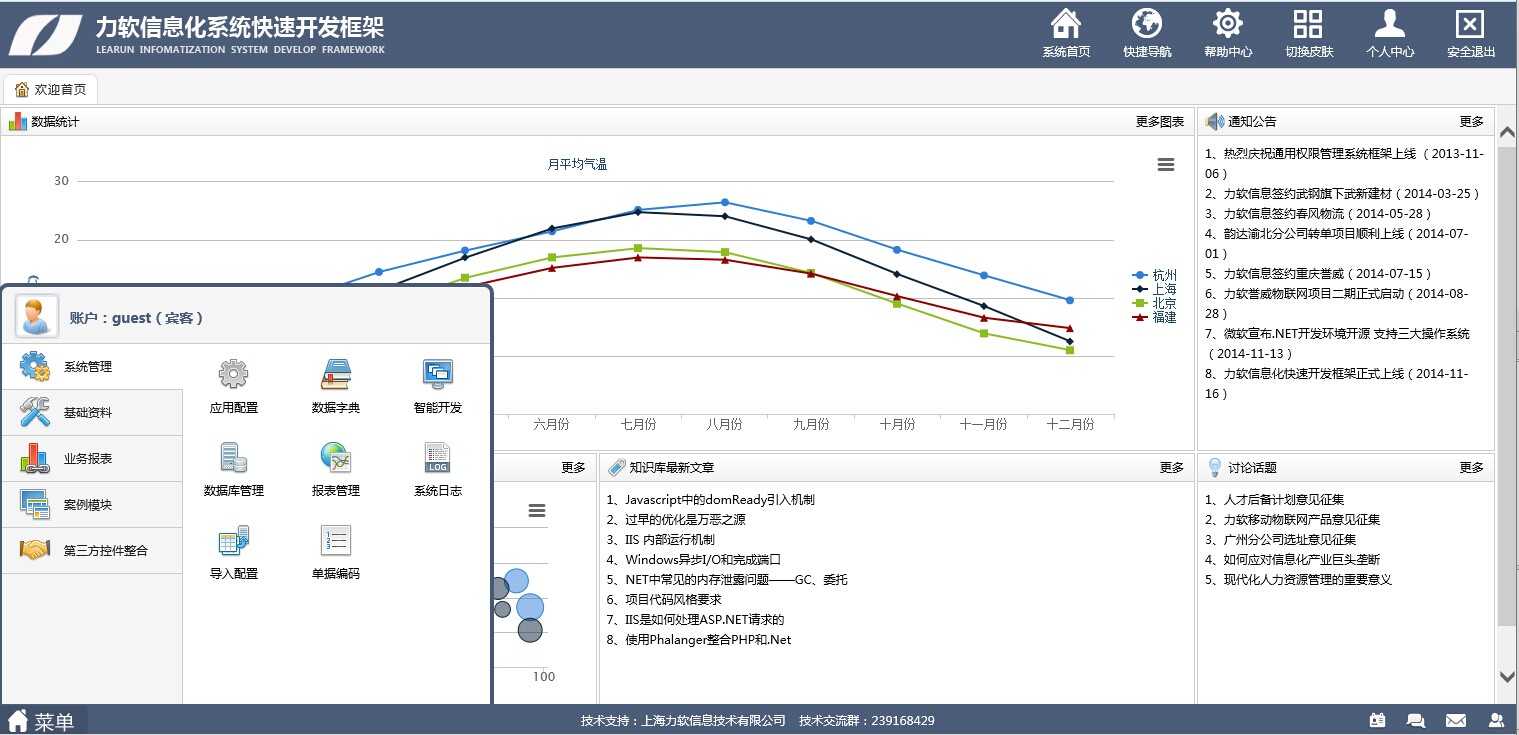The height and width of the screenshot is (735, 1519).
Task: Open topic 如何应对信息化产业巨头垄断
Action: pos(1293,560)
